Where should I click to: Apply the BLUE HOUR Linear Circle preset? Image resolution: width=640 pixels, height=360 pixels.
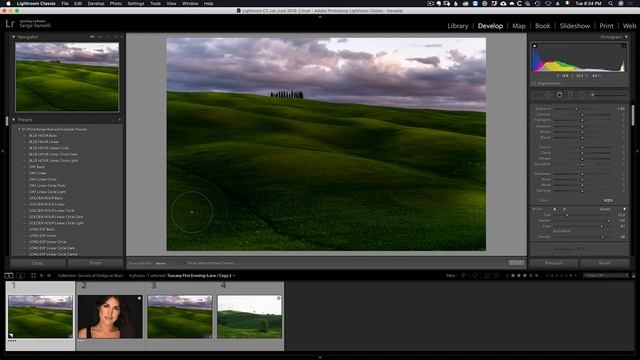pyautogui.click(x=49, y=148)
